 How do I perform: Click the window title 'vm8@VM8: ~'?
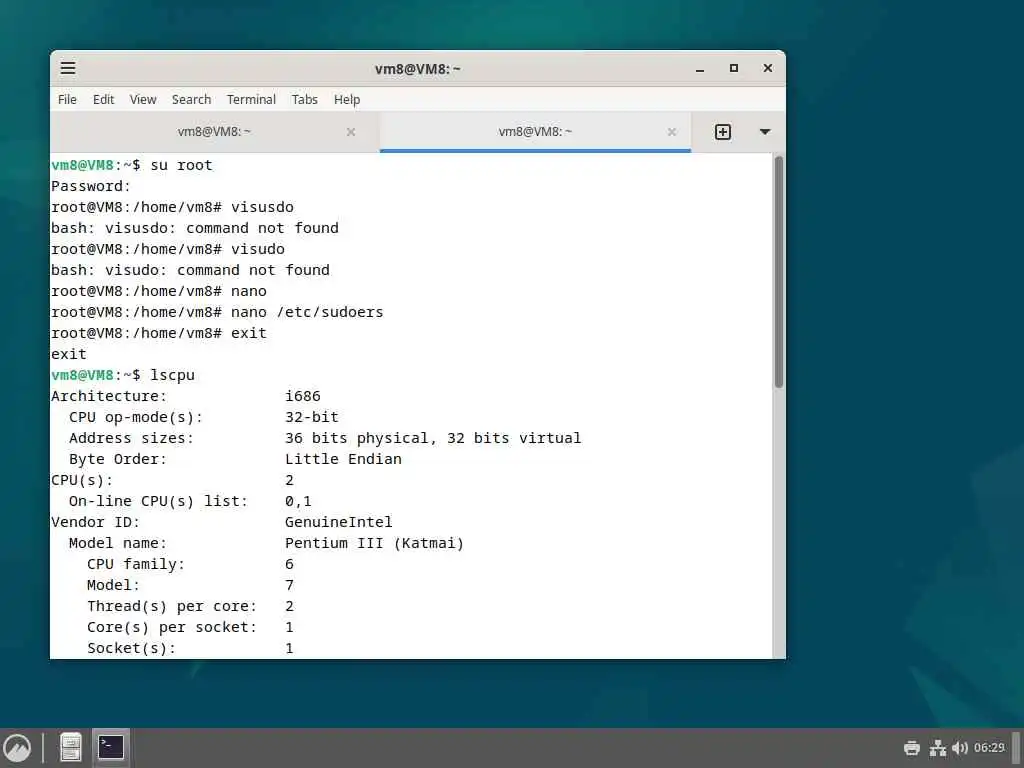(417, 69)
